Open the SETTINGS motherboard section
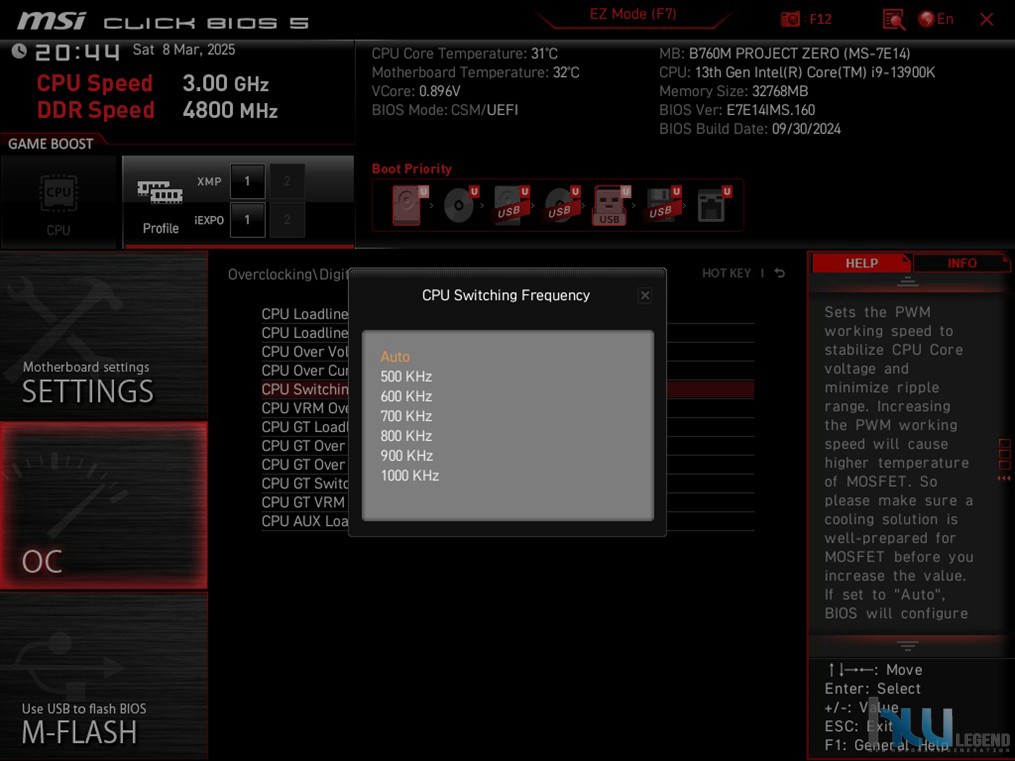 (x=104, y=335)
